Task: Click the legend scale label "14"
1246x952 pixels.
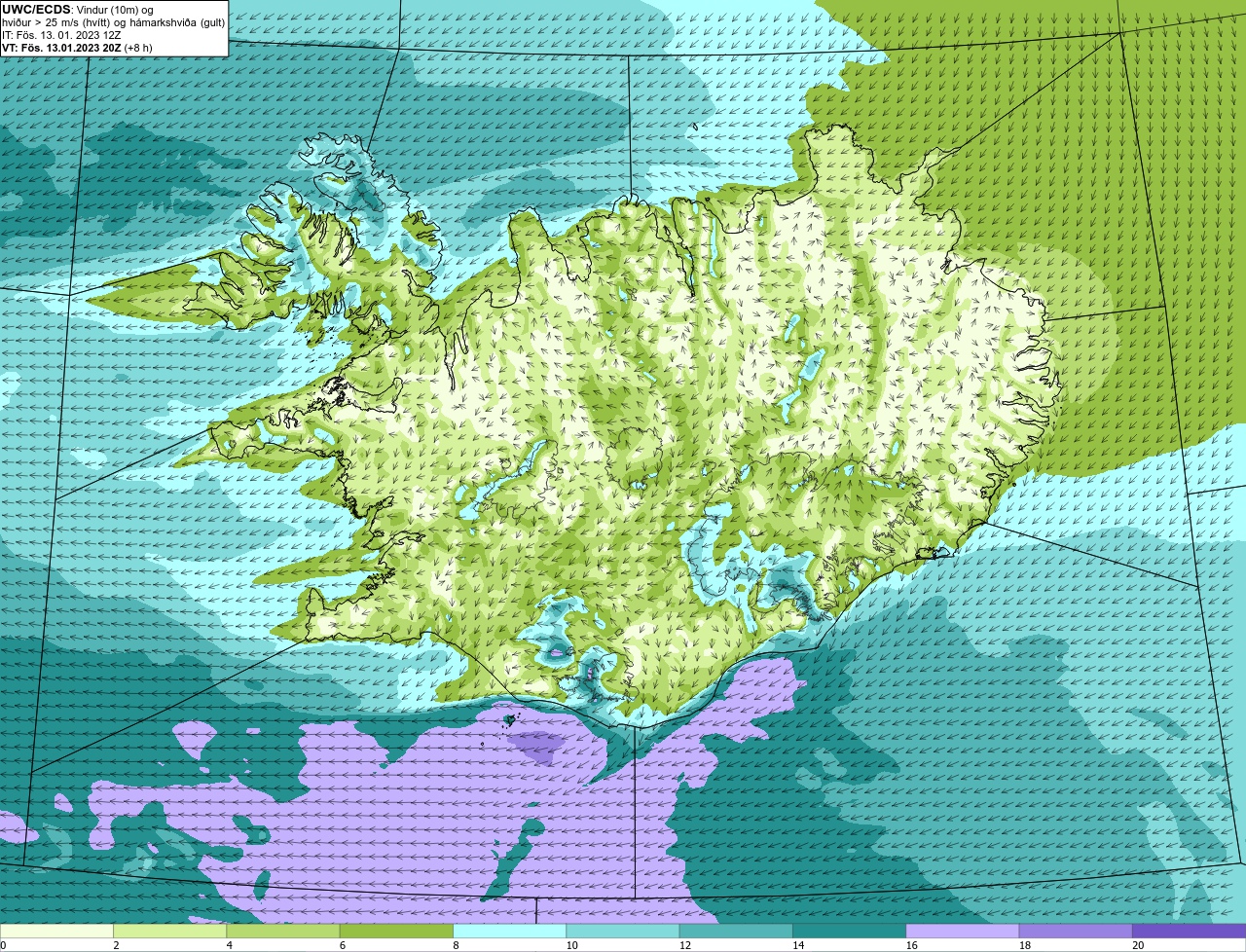Action: pyautogui.click(x=798, y=945)
